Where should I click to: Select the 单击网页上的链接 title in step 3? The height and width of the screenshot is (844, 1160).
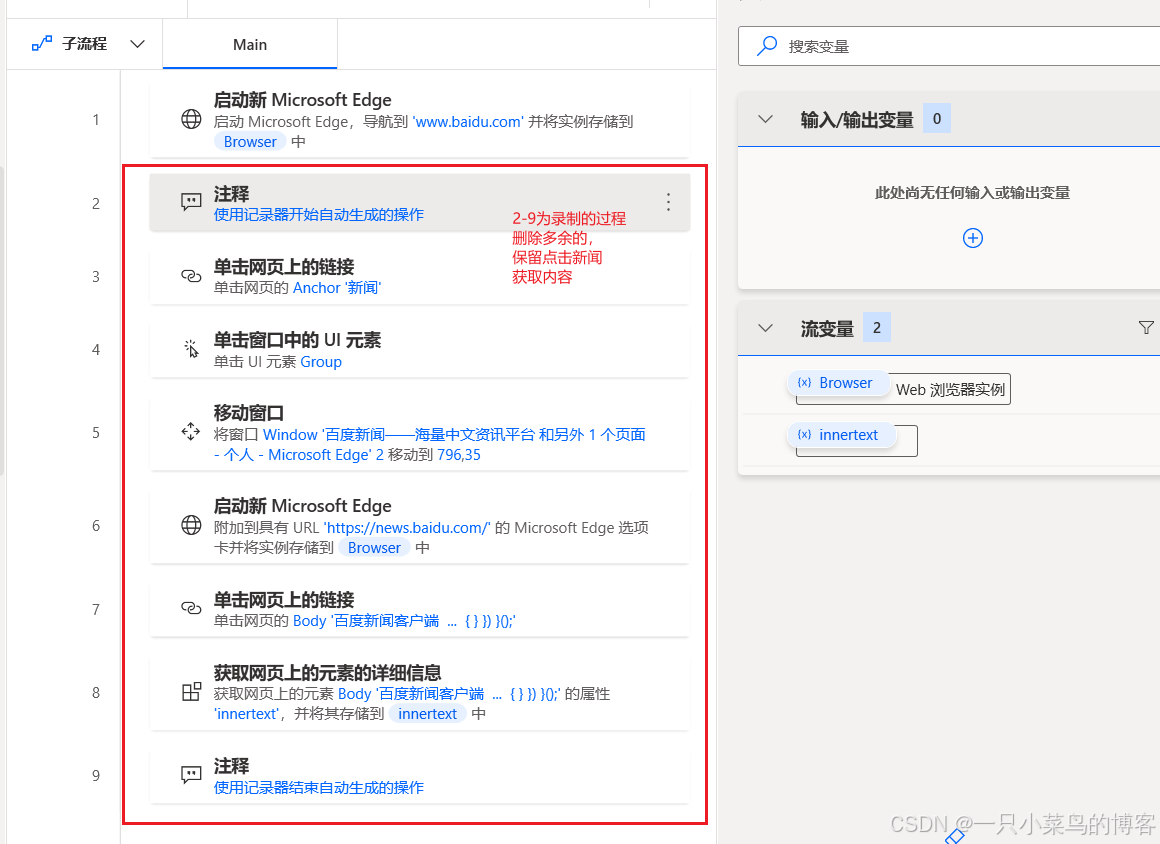(x=284, y=267)
